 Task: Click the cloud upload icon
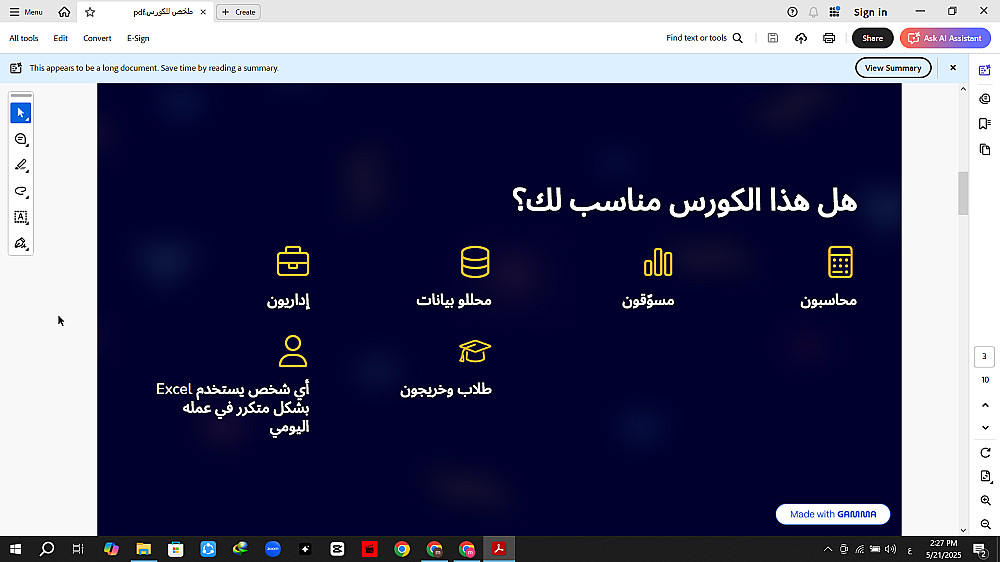click(801, 38)
